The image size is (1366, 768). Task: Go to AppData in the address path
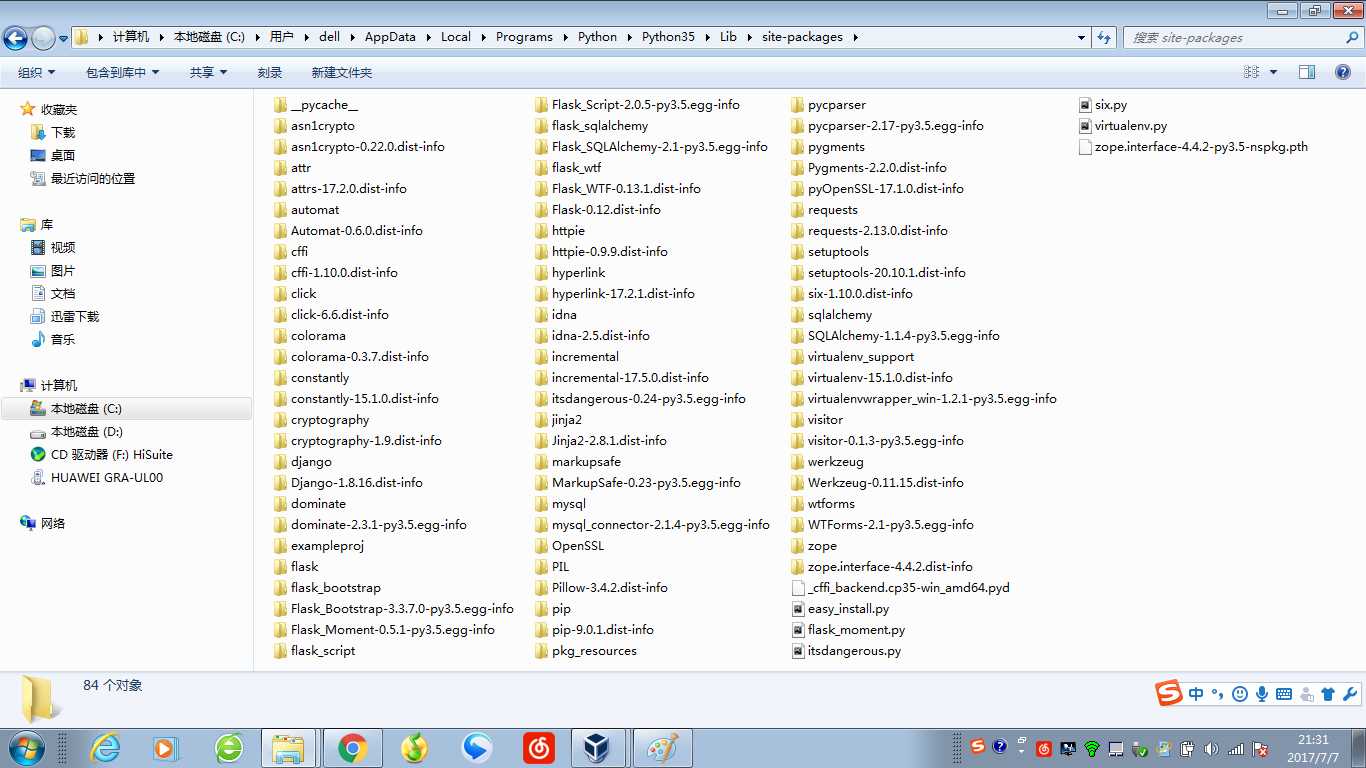[390, 37]
